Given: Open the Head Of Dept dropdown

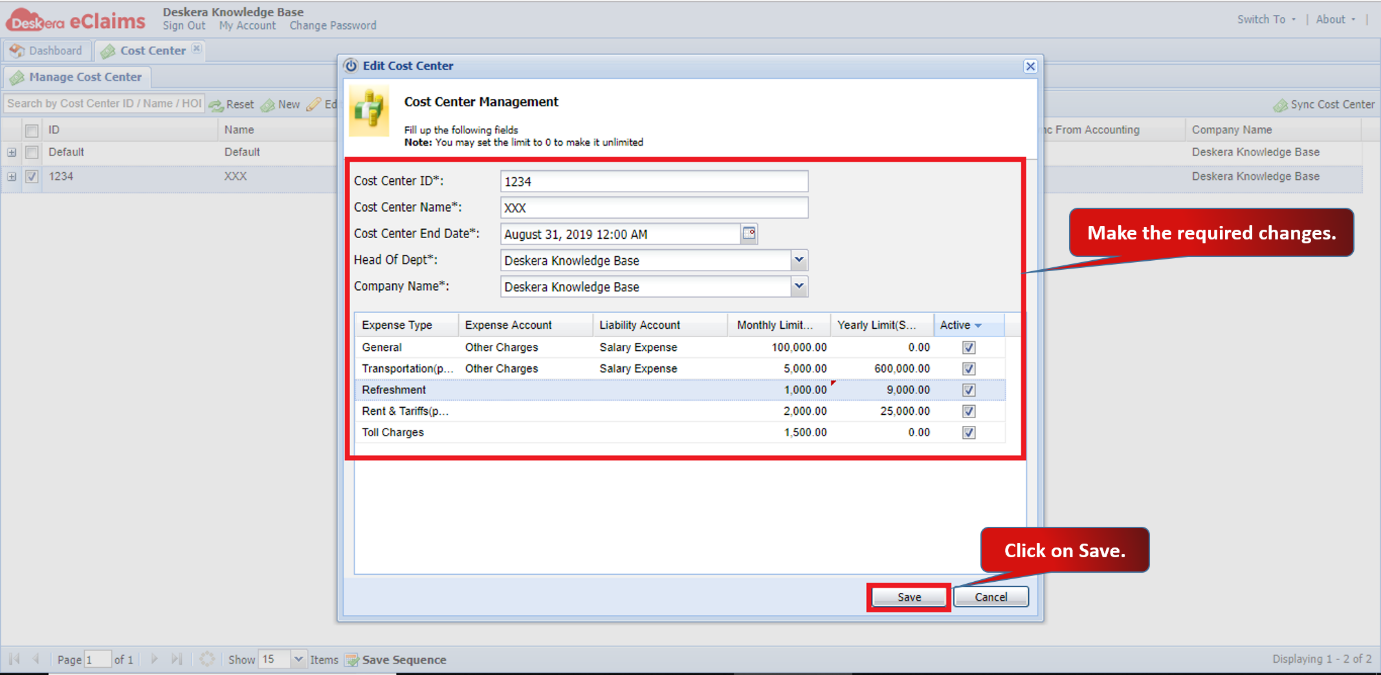Looking at the screenshot, I should pyautogui.click(x=798, y=260).
